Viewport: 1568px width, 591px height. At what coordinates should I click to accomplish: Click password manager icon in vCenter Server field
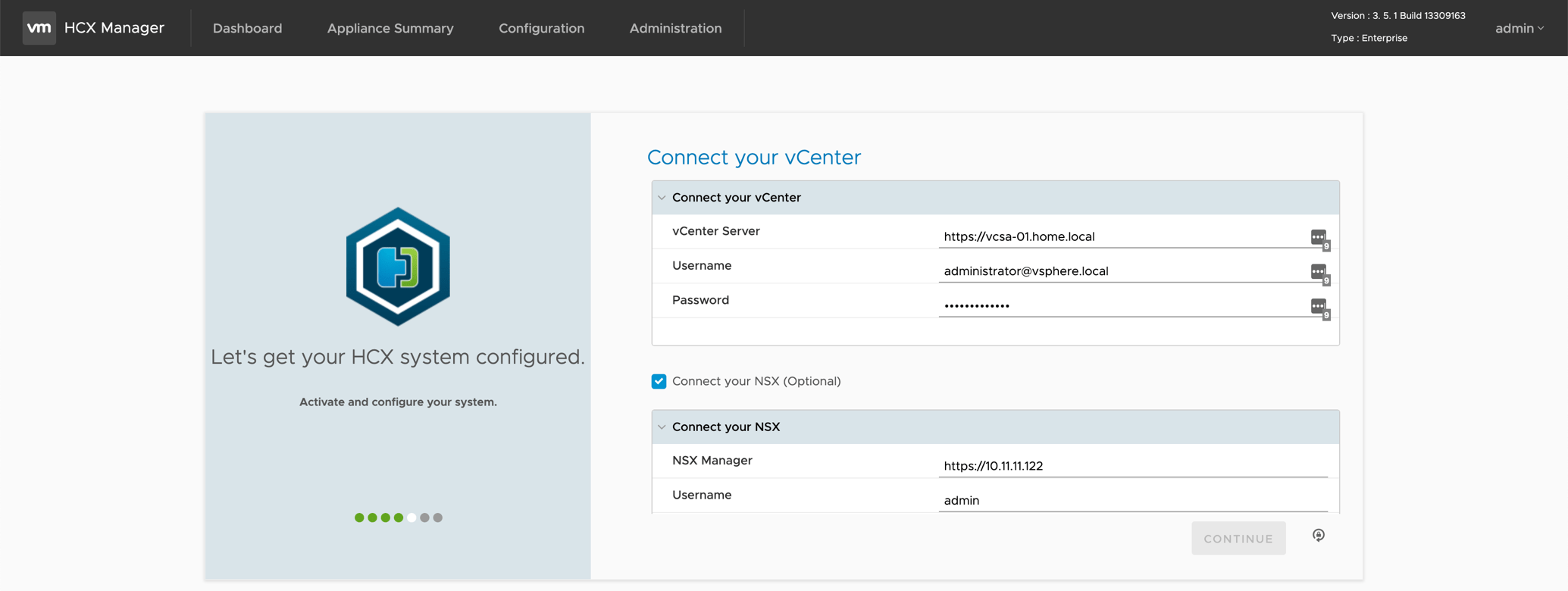(x=1319, y=238)
